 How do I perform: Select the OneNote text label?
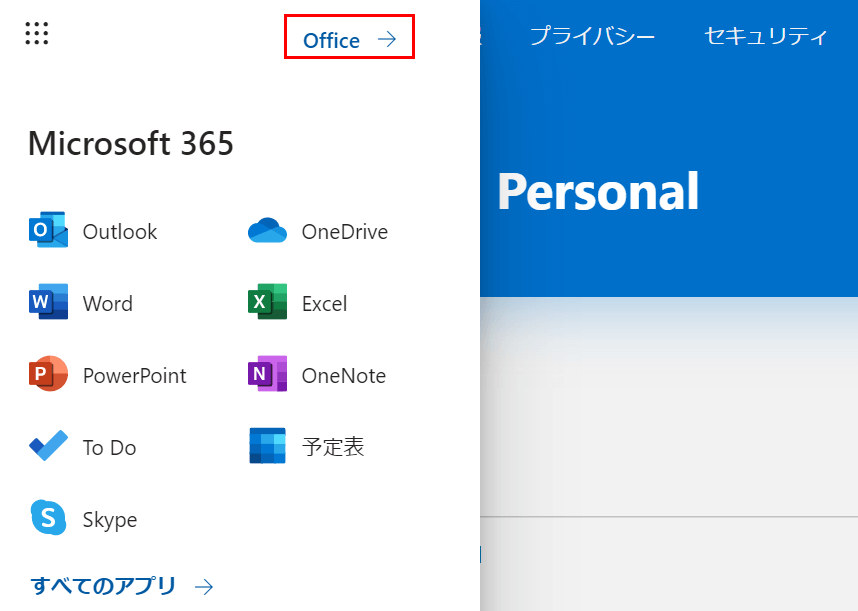pos(344,376)
